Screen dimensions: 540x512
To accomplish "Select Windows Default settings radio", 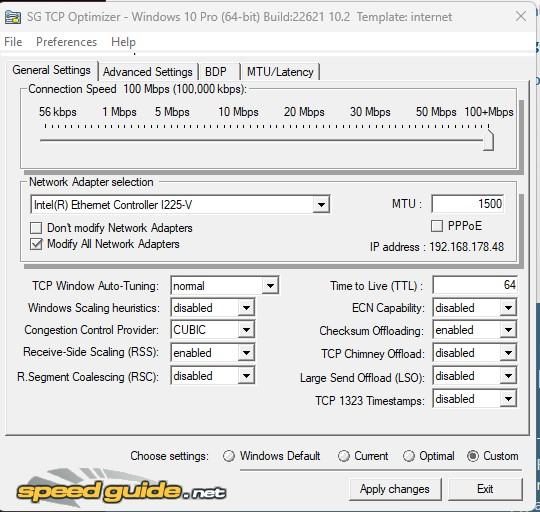I will coord(229,456).
